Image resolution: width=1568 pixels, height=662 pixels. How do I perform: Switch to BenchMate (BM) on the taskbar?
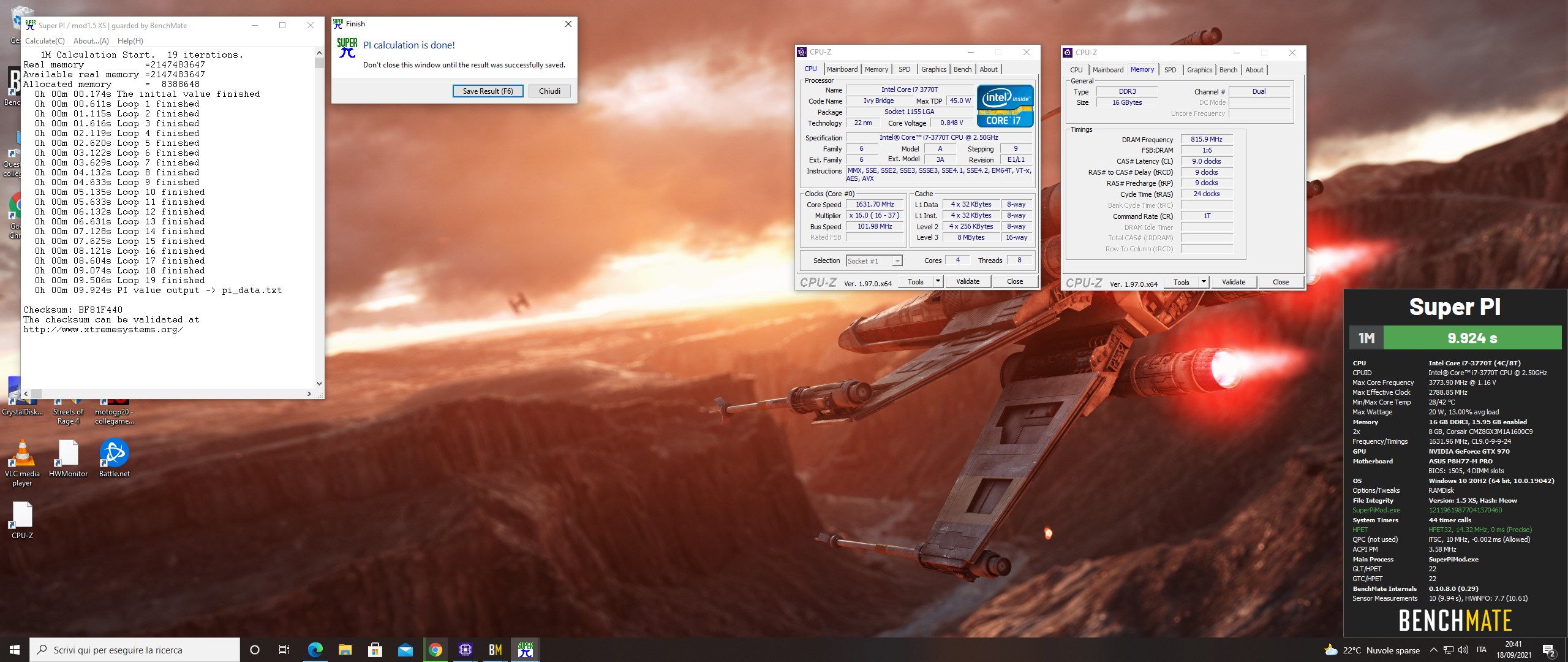click(x=496, y=650)
